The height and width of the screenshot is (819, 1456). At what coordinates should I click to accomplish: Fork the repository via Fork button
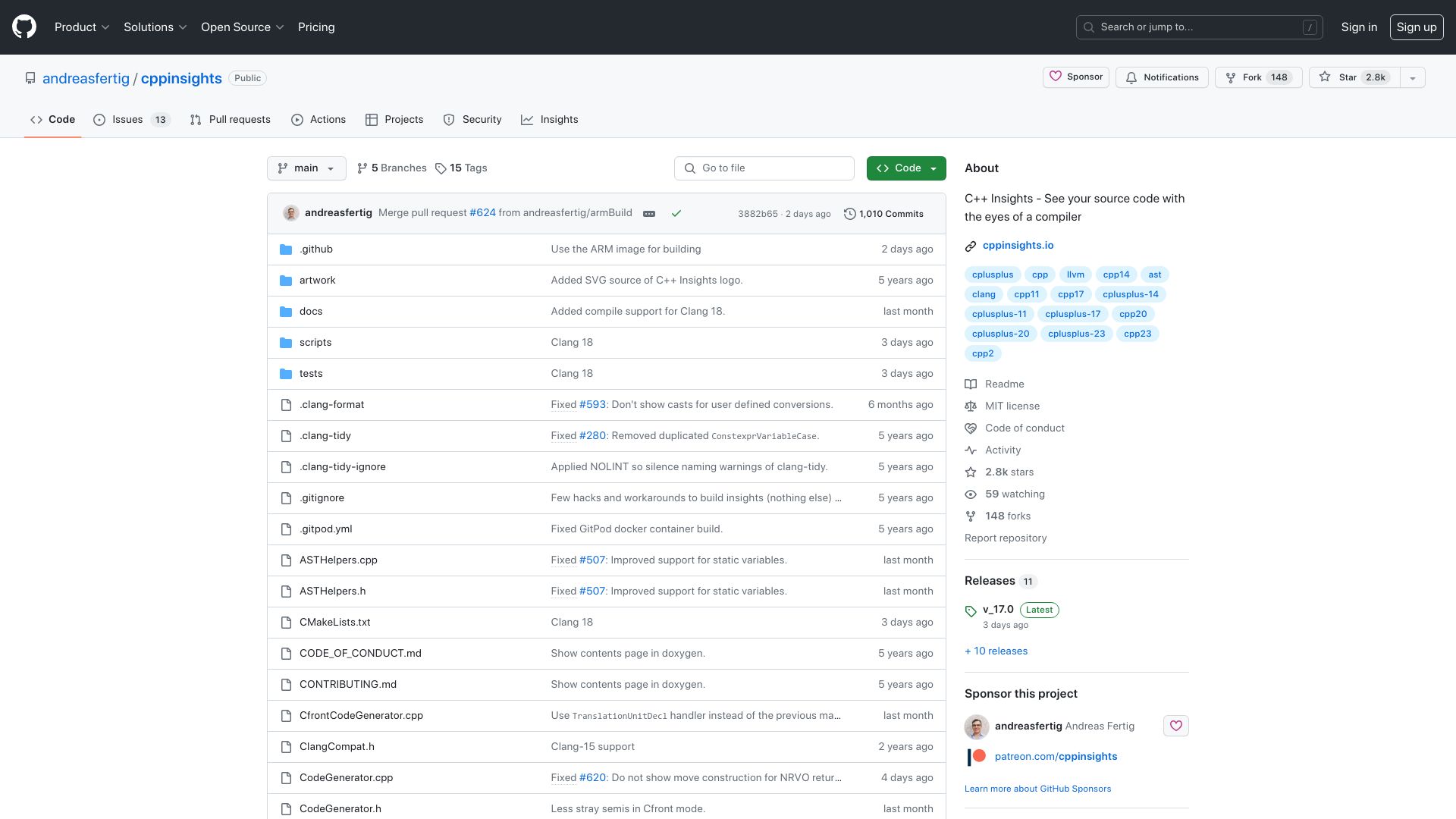coord(1259,77)
